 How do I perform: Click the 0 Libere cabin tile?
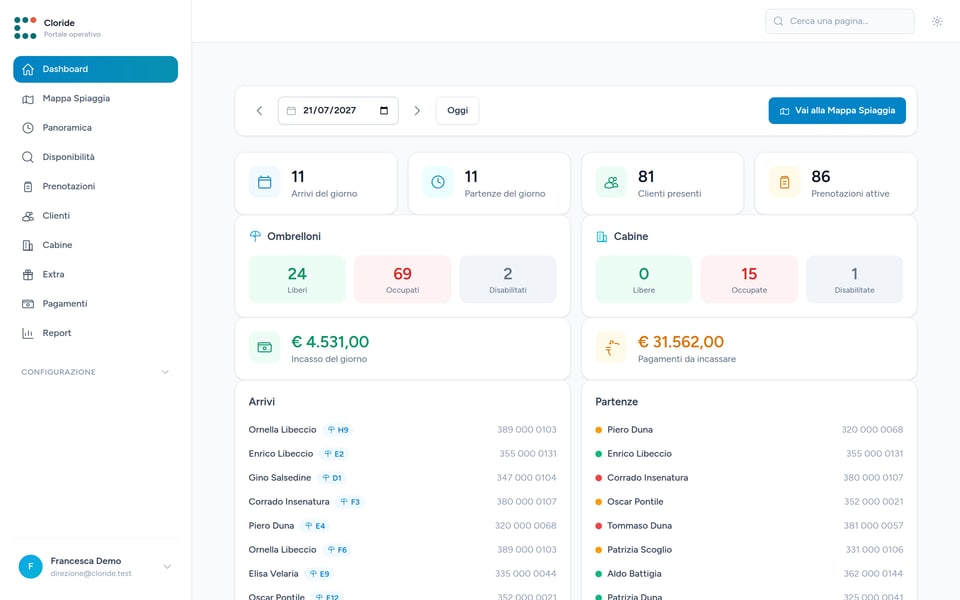point(643,279)
